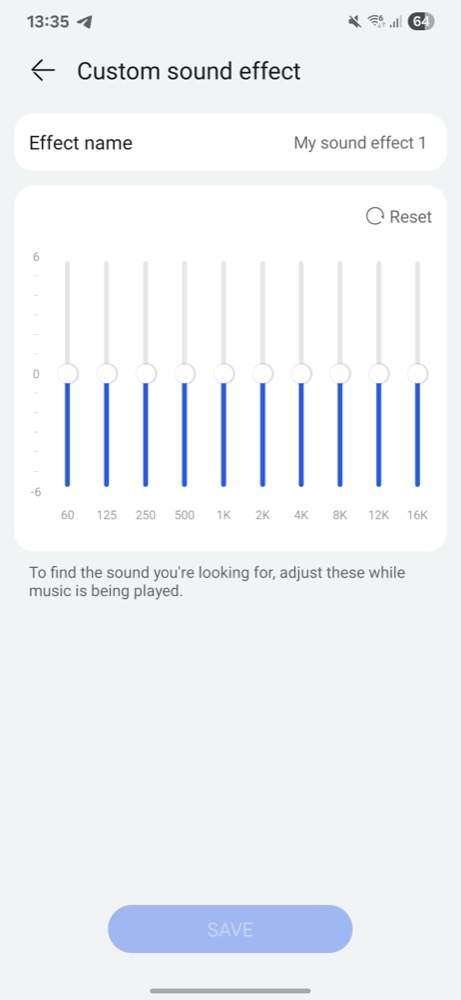Tap the Reset text label
The height and width of the screenshot is (1000, 461).
tap(411, 217)
